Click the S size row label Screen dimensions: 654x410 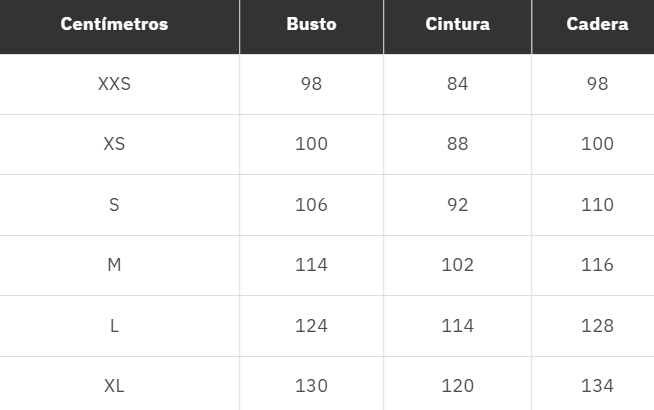[x=114, y=205]
